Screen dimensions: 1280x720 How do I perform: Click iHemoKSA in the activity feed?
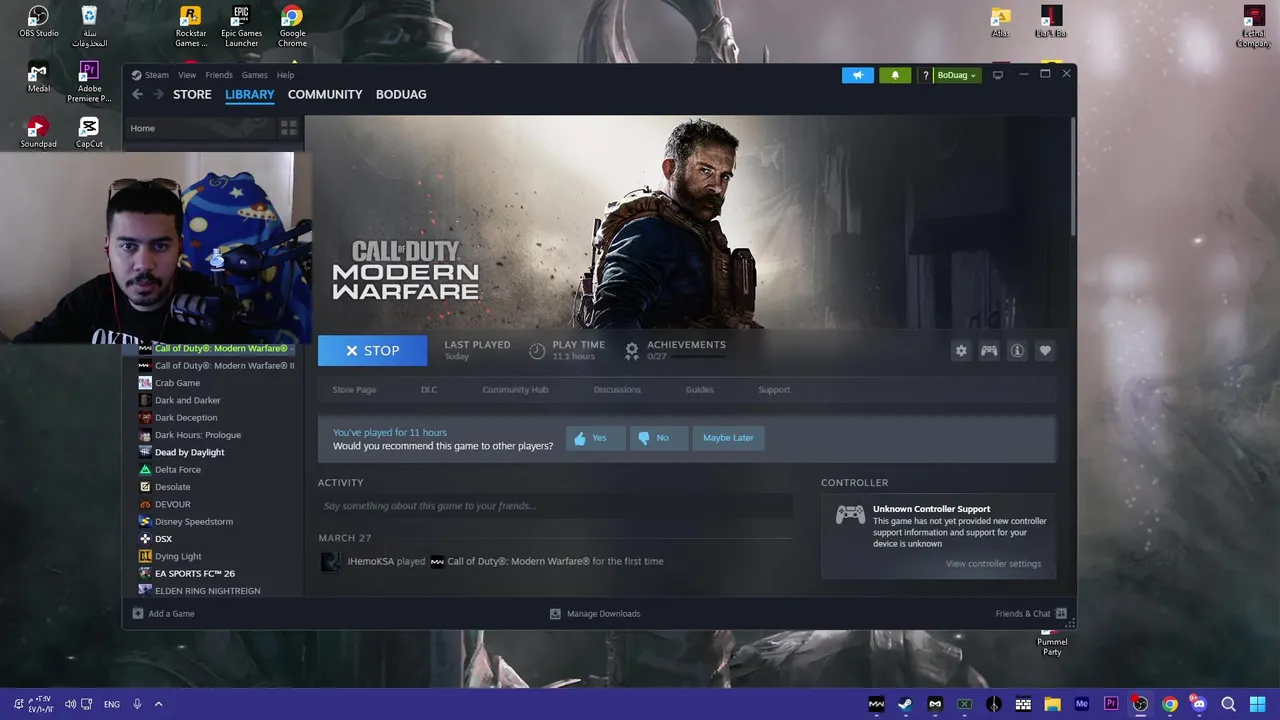[x=371, y=561]
